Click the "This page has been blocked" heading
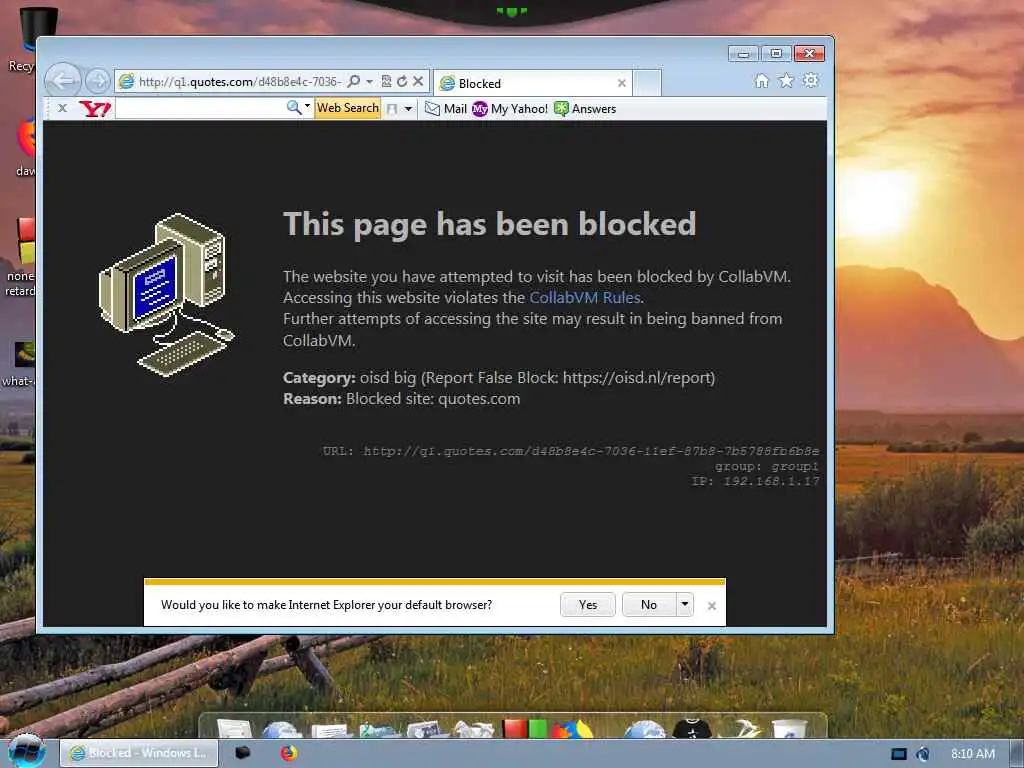The height and width of the screenshot is (768, 1024). [x=490, y=224]
